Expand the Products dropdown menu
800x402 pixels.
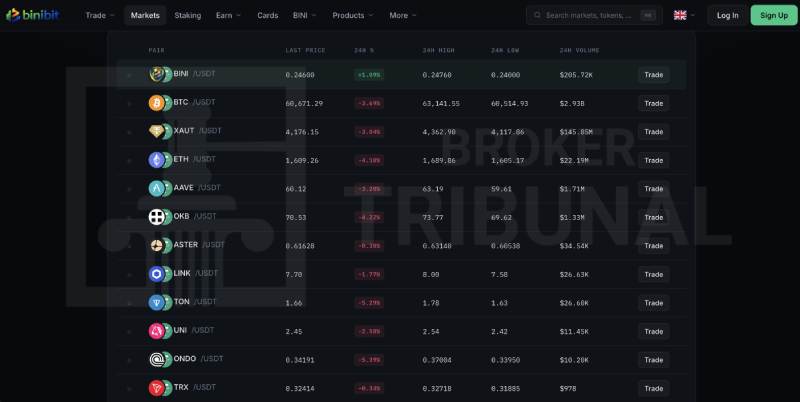[353, 15]
